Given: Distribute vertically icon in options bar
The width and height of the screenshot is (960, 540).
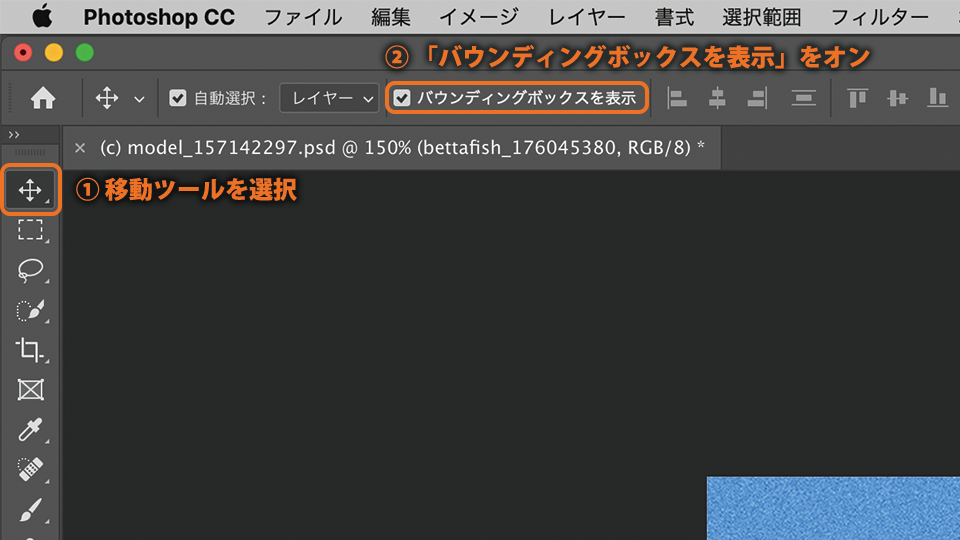Looking at the screenshot, I should coord(803,98).
